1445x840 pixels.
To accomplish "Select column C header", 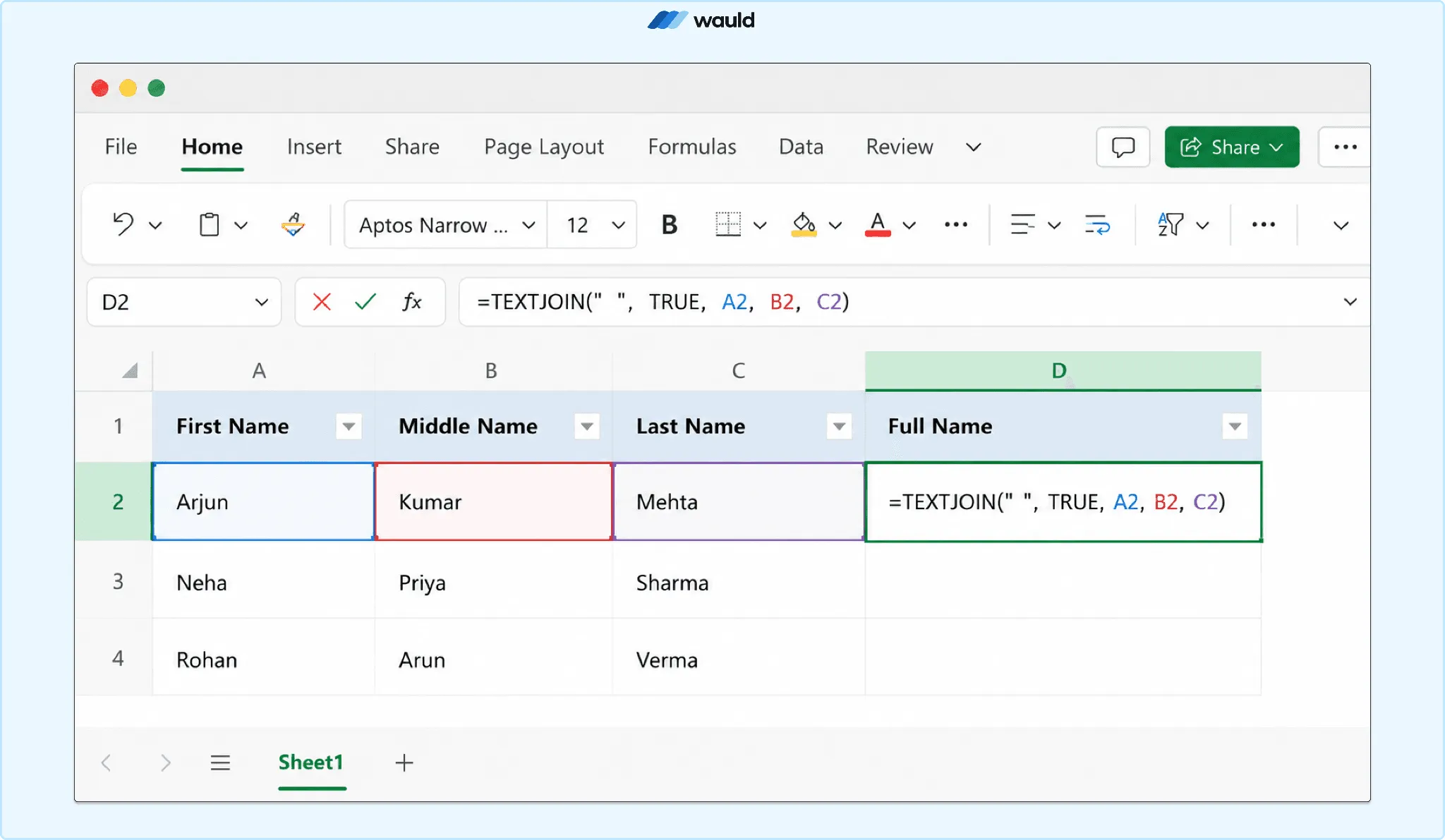I will click(x=738, y=370).
